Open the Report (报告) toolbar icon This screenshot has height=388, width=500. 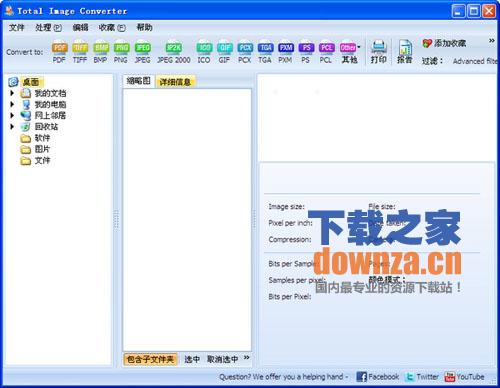point(405,52)
